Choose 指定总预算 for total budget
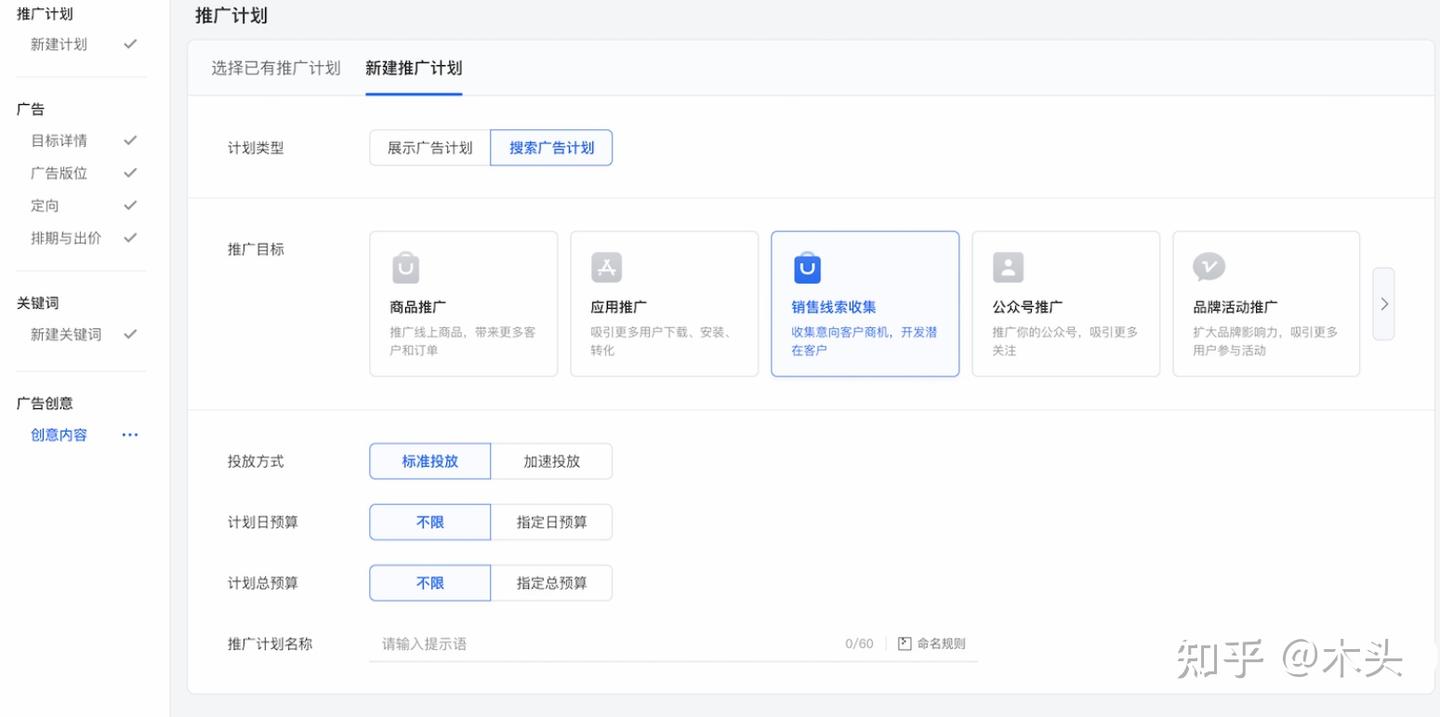Image resolution: width=1440 pixels, height=717 pixels. click(x=551, y=583)
